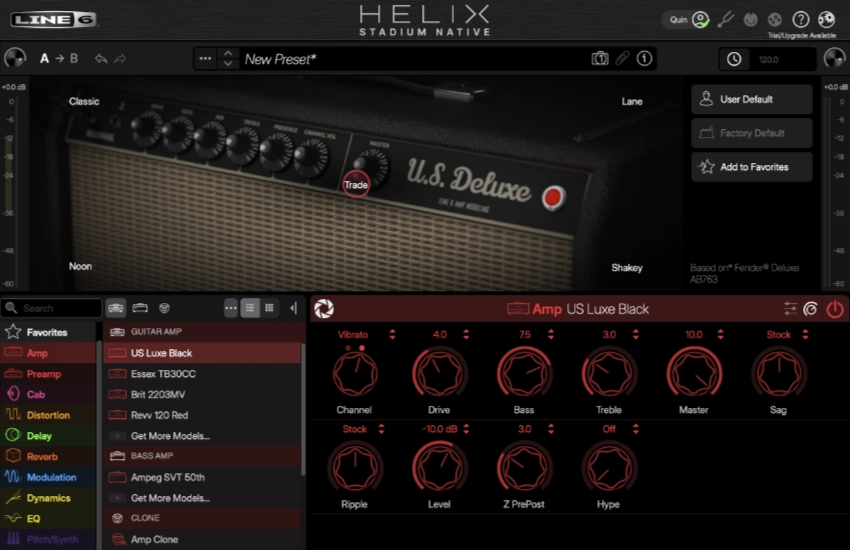The image size is (850, 550).
Task: Select the Favorites category
Action: tap(48, 332)
